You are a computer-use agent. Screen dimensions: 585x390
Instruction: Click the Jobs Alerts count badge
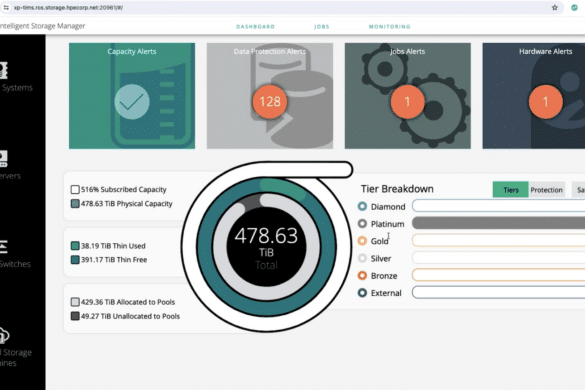[x=407, y=102]
